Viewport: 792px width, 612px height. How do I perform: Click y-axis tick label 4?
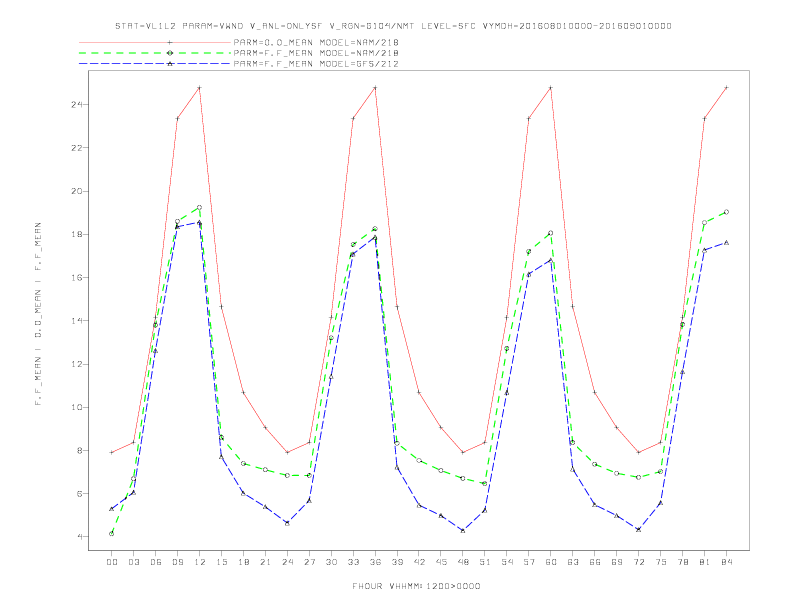(x=80, y=537)
